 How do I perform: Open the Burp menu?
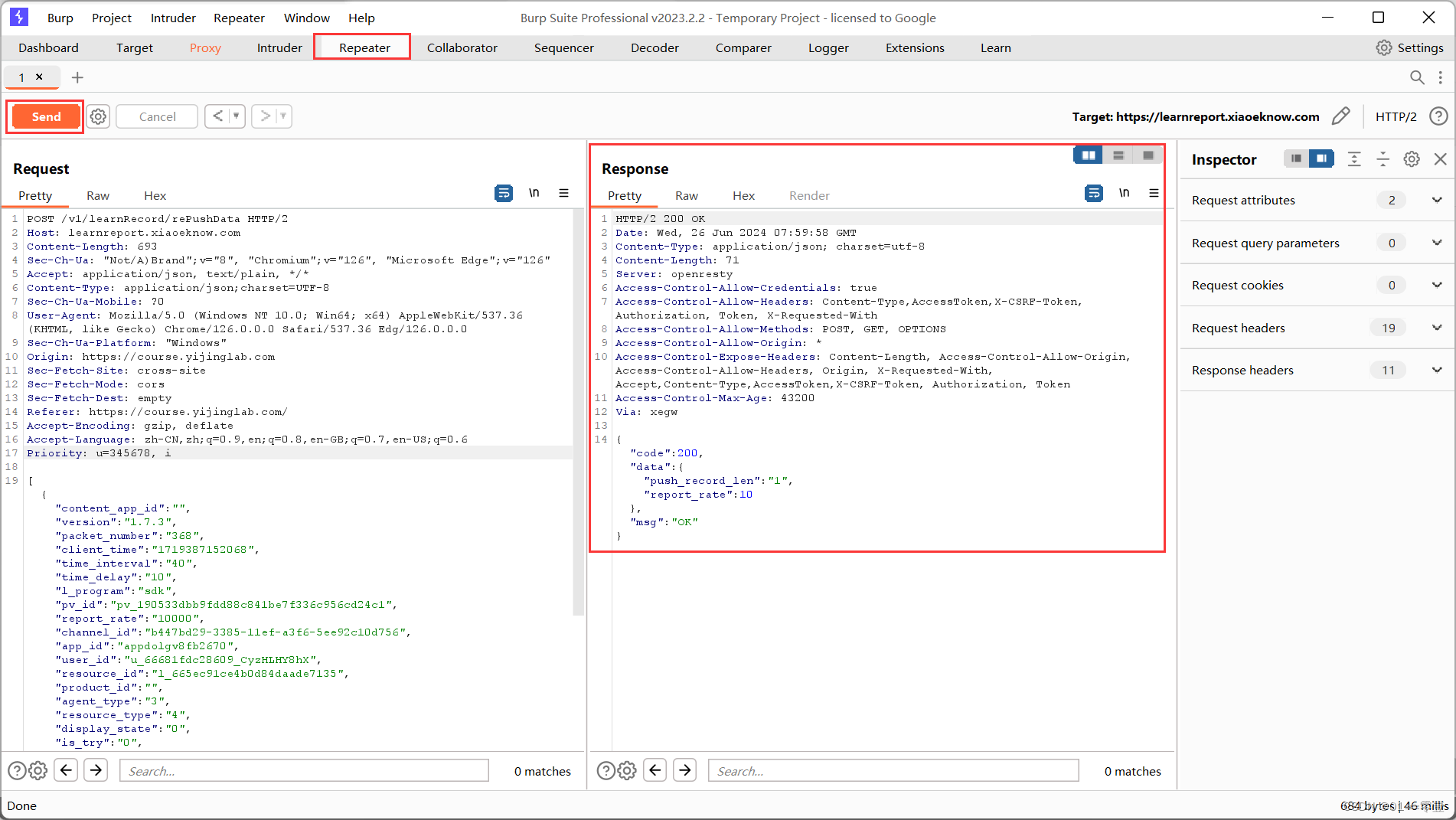pyautogui.click(x=60, y=18)
